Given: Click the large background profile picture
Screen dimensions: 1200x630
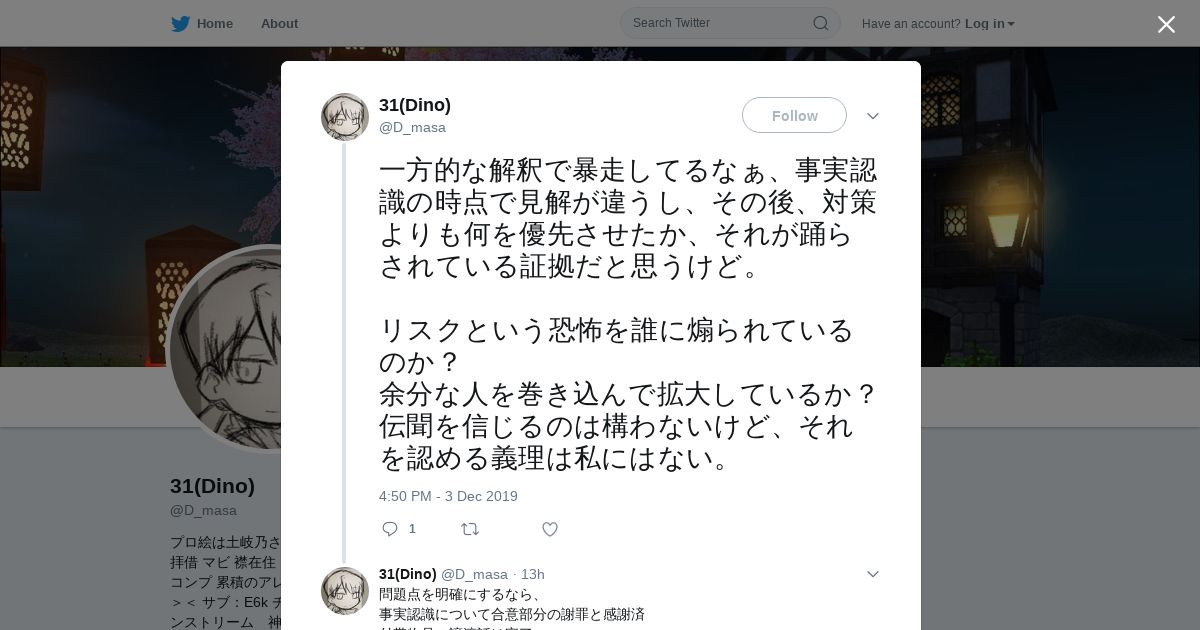Looking at the screenshot, I should pos(225,349).
